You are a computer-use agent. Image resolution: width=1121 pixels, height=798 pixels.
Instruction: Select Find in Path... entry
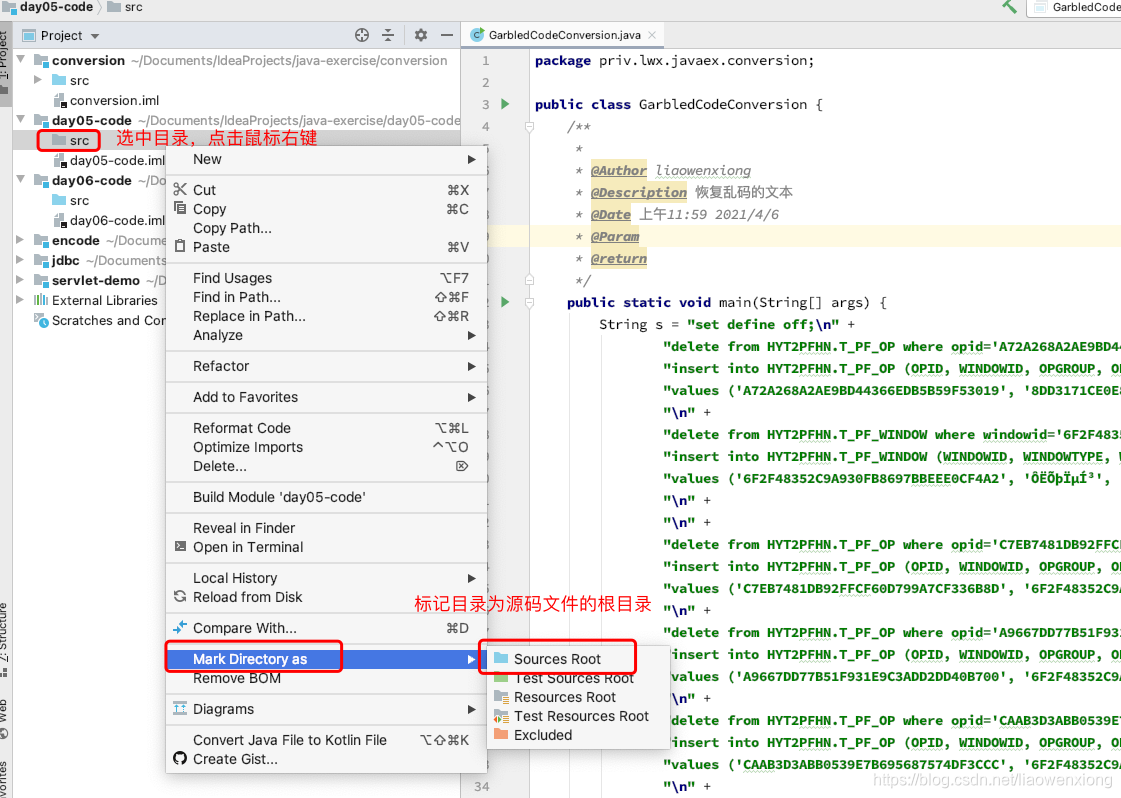tap(326, 297)
